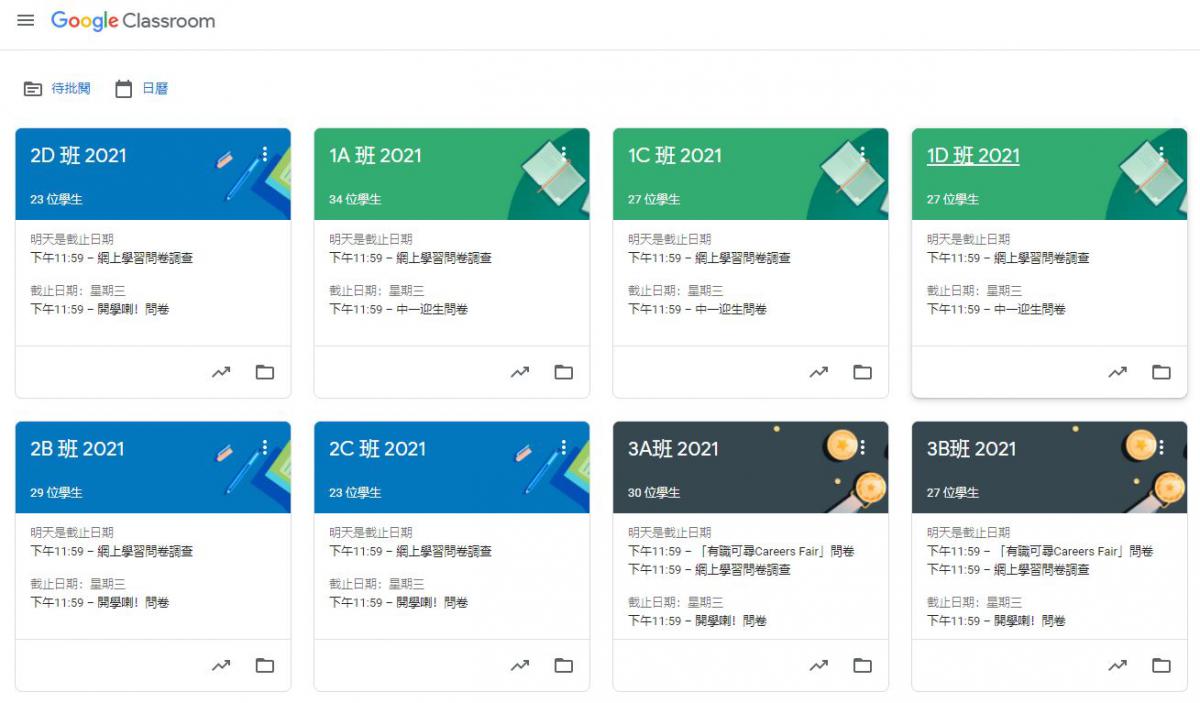Open Drive folder icon for 2C 班 2021
This screenshot has height=703, width=1200.
[564, 665]
